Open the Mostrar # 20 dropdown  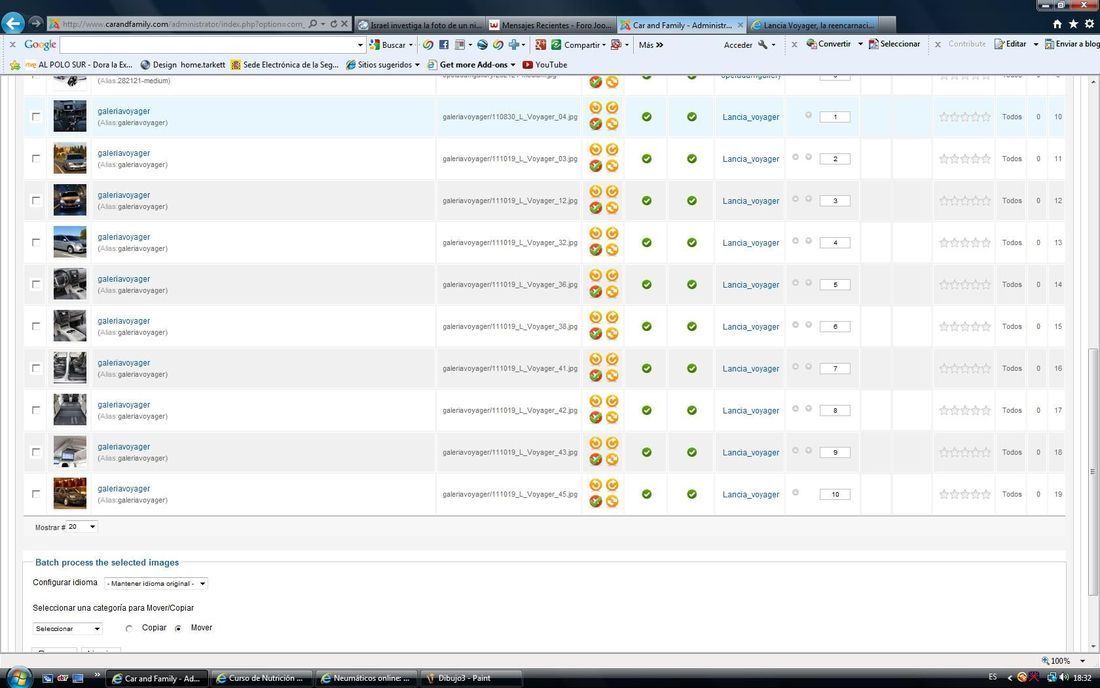[82, 527]
